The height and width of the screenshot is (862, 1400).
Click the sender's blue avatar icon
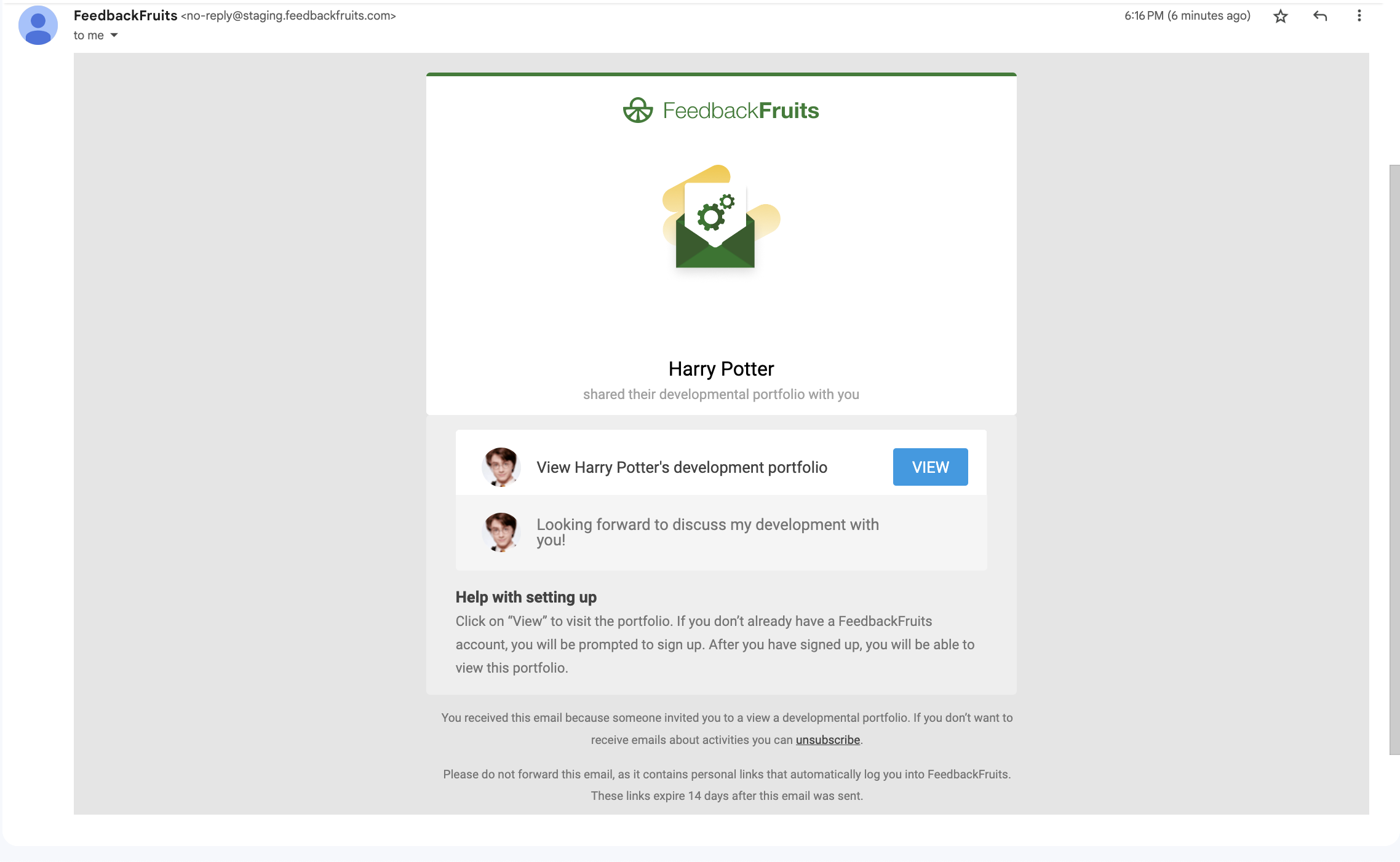click(38, 25)
